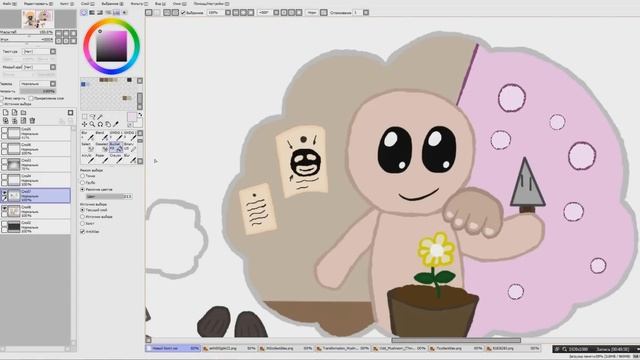The width and height of the screenshot is (640, 360).
Task: Pick a hue on the color wheel ring
Action: (111, 21)
